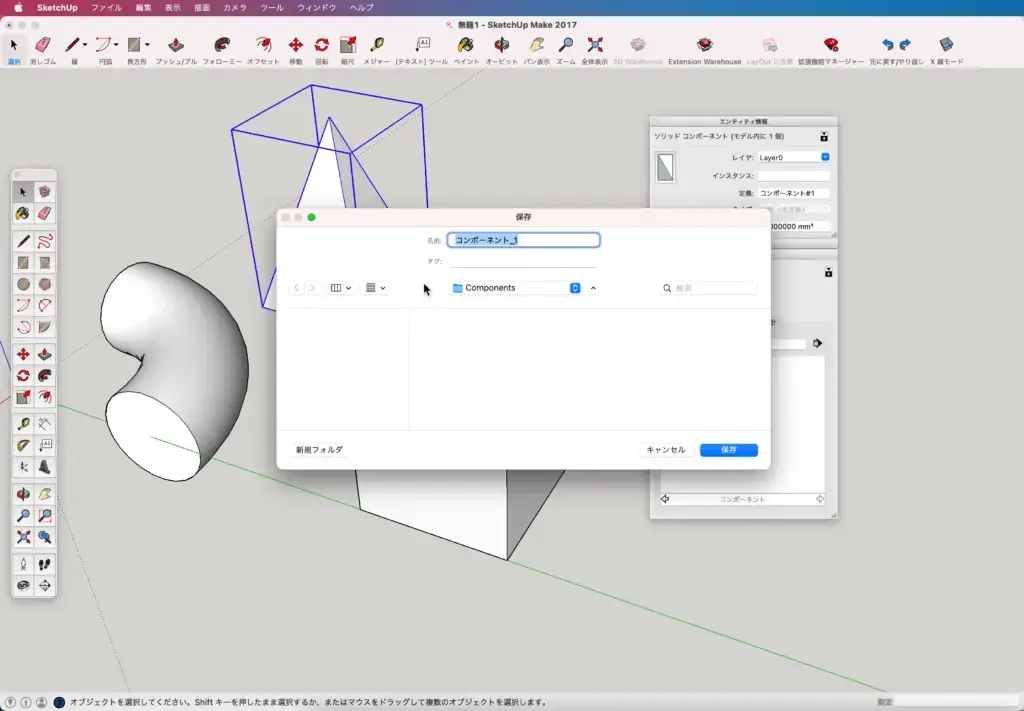
Task: Select the Position Camera tool in the left palette
Action: coord(23,564)
